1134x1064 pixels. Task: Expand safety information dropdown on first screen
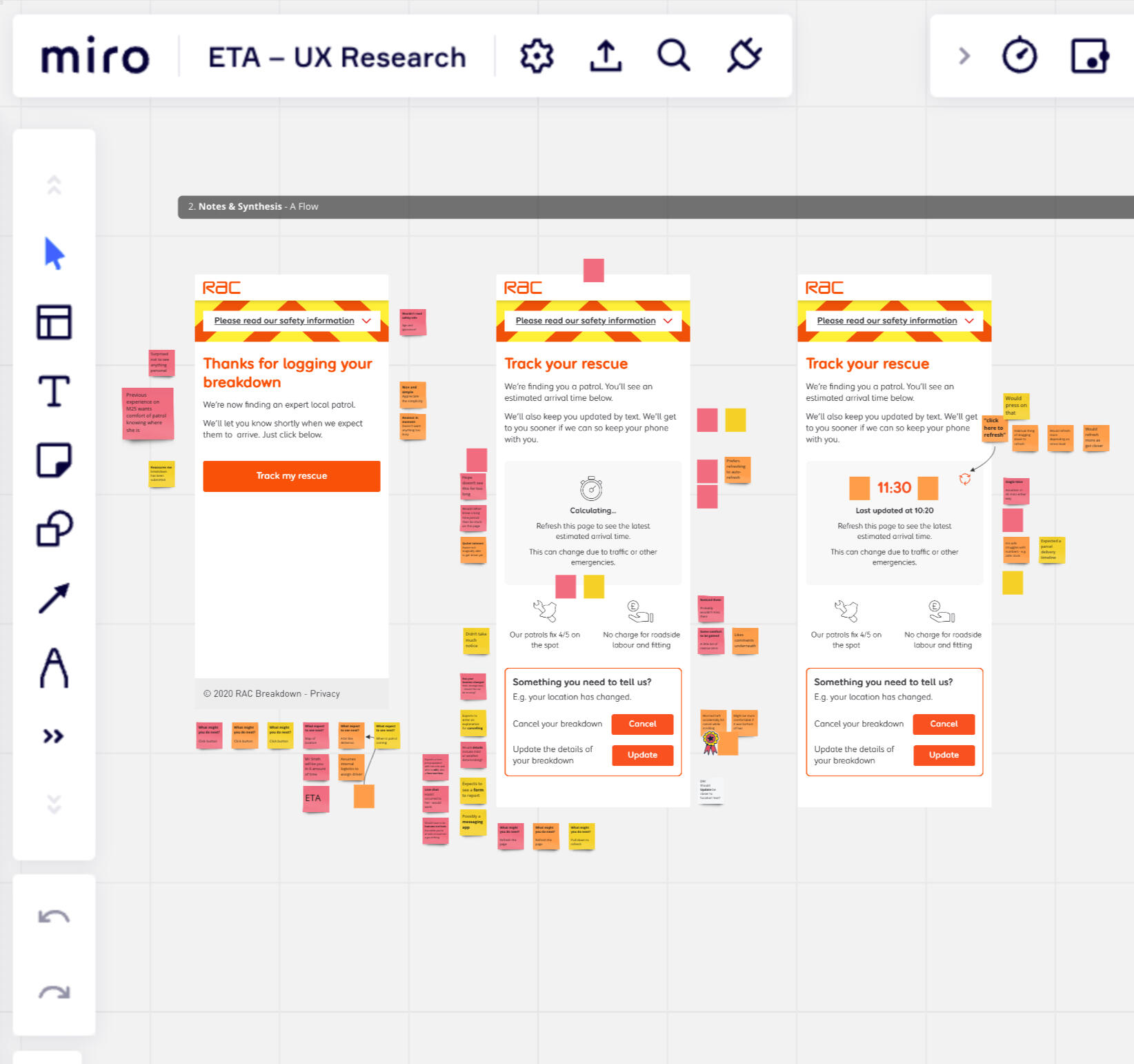point(366,321)
